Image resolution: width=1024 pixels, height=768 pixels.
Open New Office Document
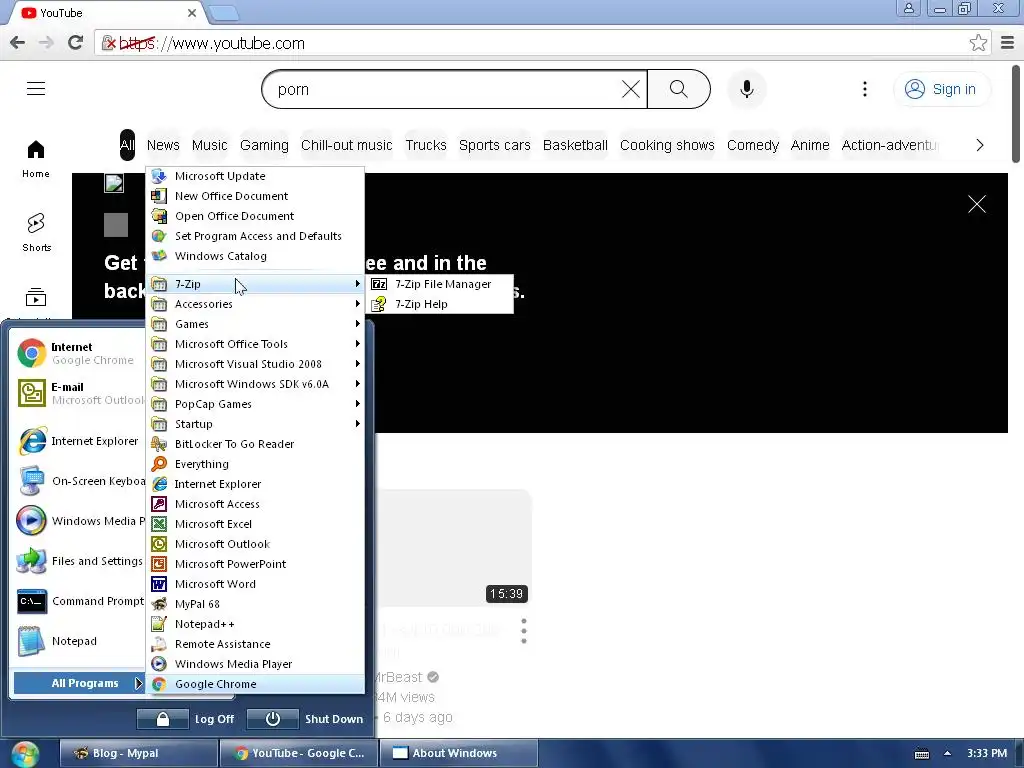(x=255, y=196)
